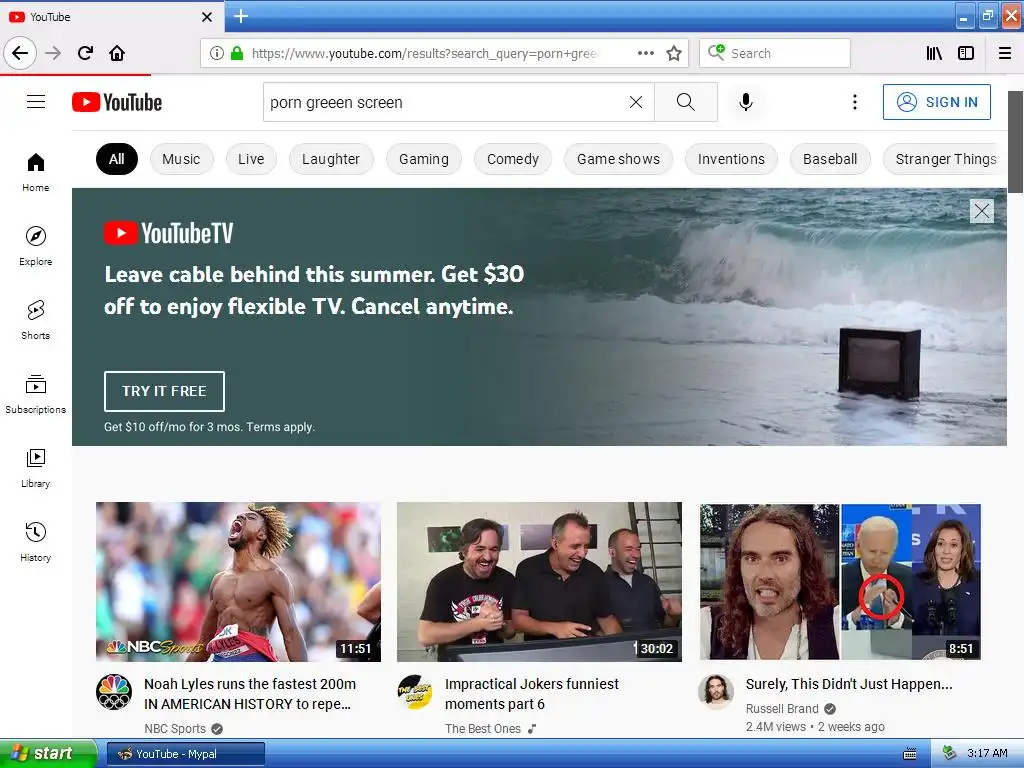Select the Baseball filter chip
Screen dimensions: 1024x768
tap(830, 159)
